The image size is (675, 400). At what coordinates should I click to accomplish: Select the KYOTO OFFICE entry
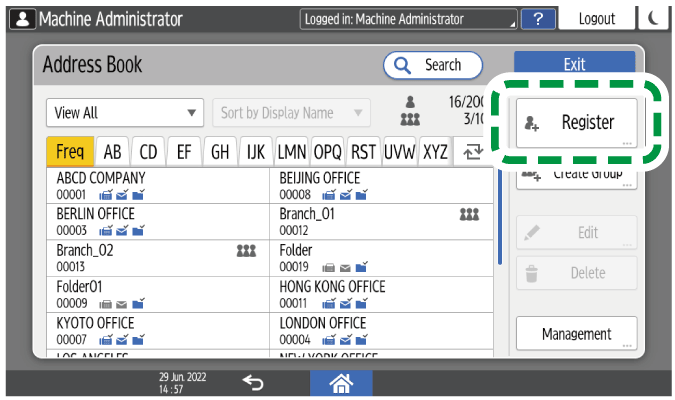pos(160,330)
